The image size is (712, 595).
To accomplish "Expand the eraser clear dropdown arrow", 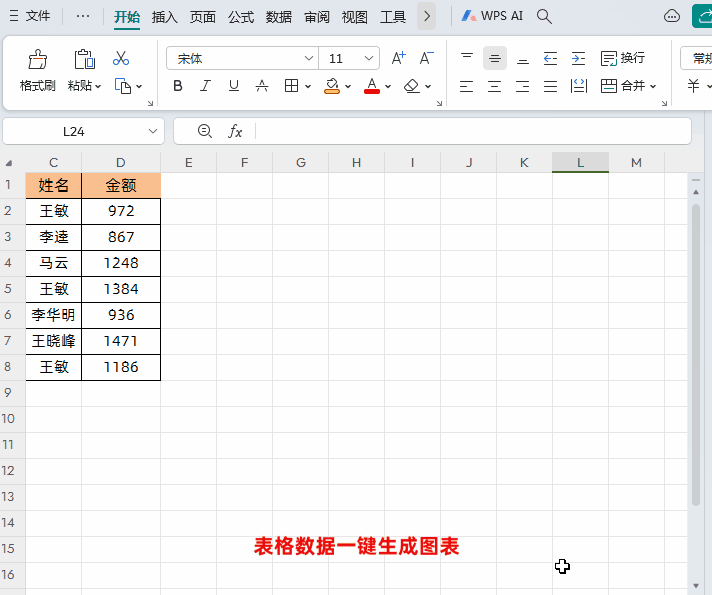I will (428, 86).
